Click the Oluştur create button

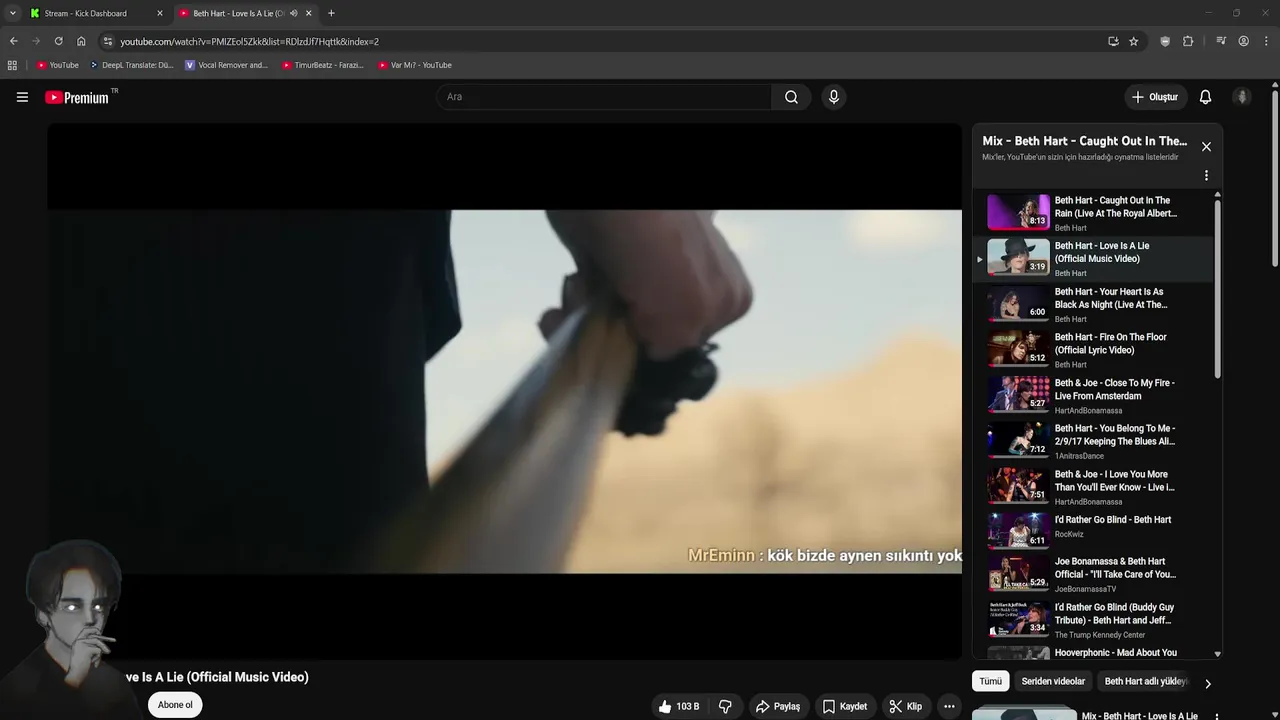[1154, 97]
